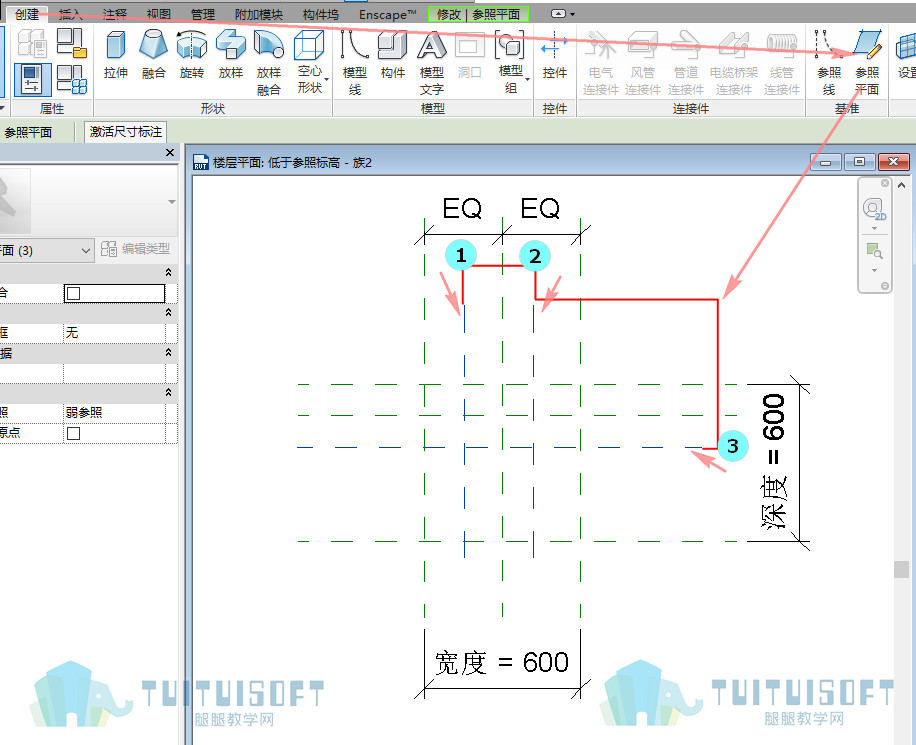Image resolution: width=916 pixels, height=745 pixels.
Task: Select the 拉伸 extrusion tool
Action: [116, 55]
